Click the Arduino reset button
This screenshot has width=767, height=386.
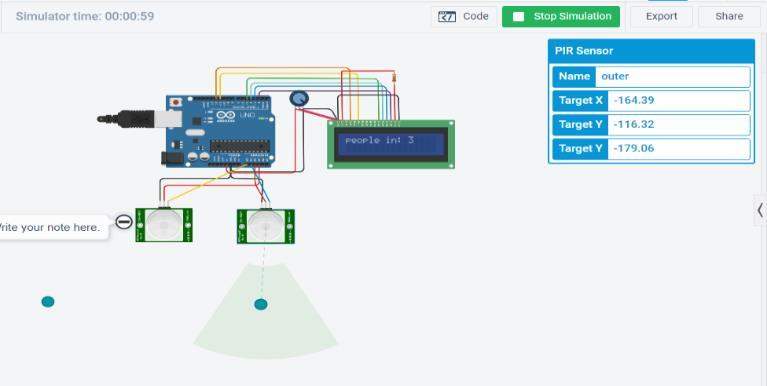[175, 102]
